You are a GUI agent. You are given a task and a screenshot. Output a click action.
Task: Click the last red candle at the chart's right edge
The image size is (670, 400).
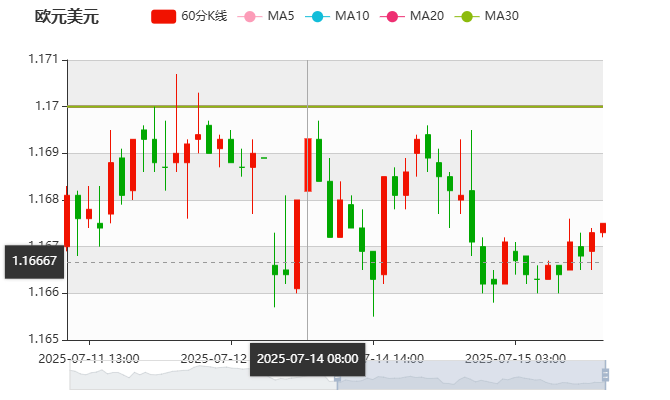pyautogui.click(x=603, y=228)
